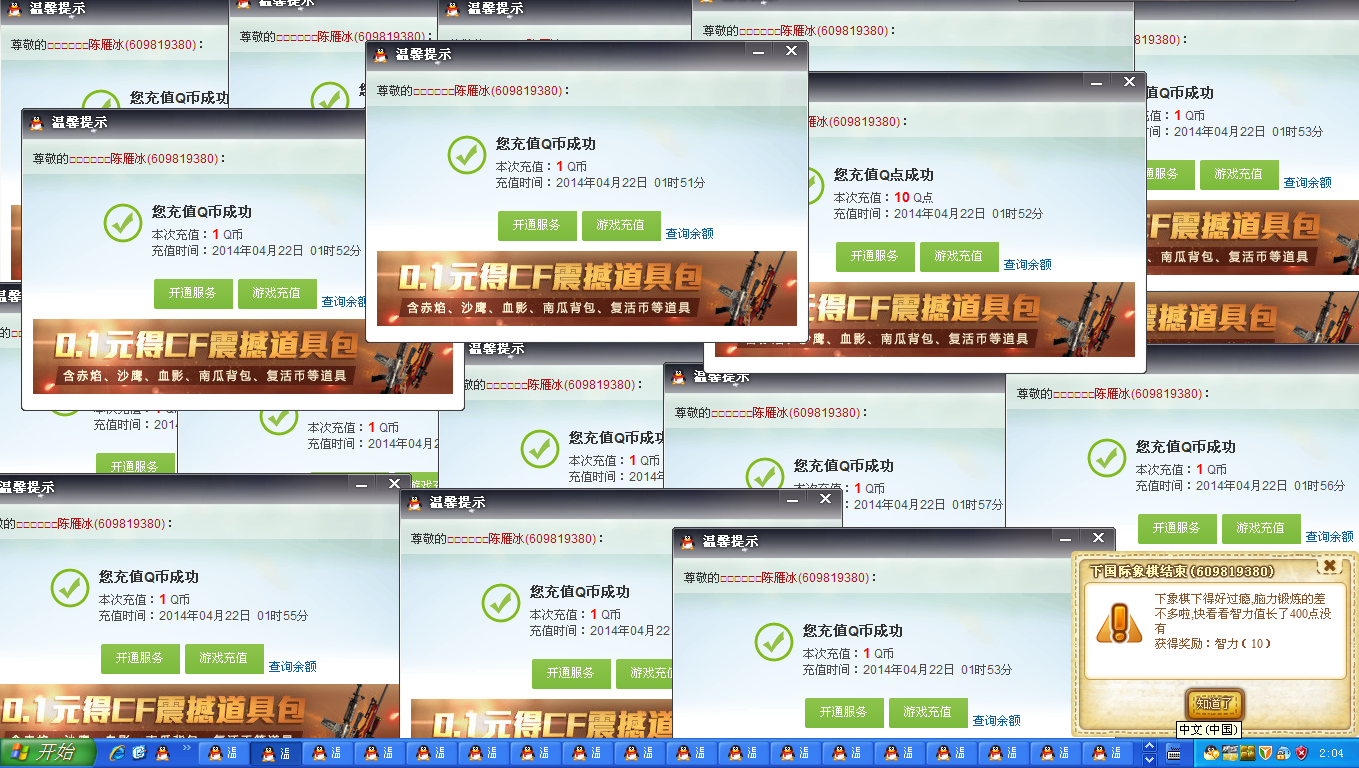Minimize the 01时55分 温馨提示 dialog
This screenshot has height=768, width=1359.
click(x=363, y=484)
